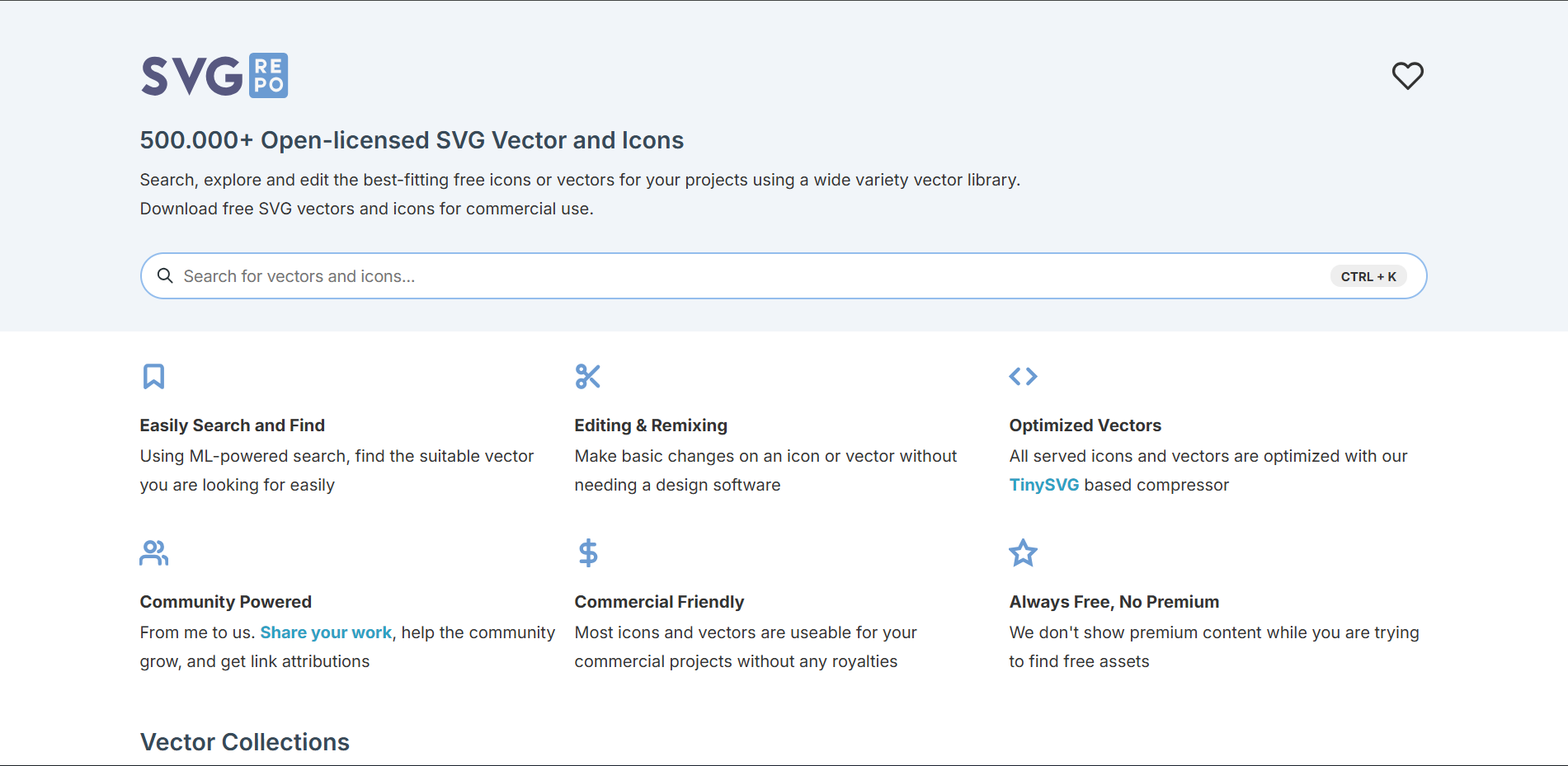Click the heart favorites icon
Viewport: 1568px width, 766px height.
[1407, 75]
